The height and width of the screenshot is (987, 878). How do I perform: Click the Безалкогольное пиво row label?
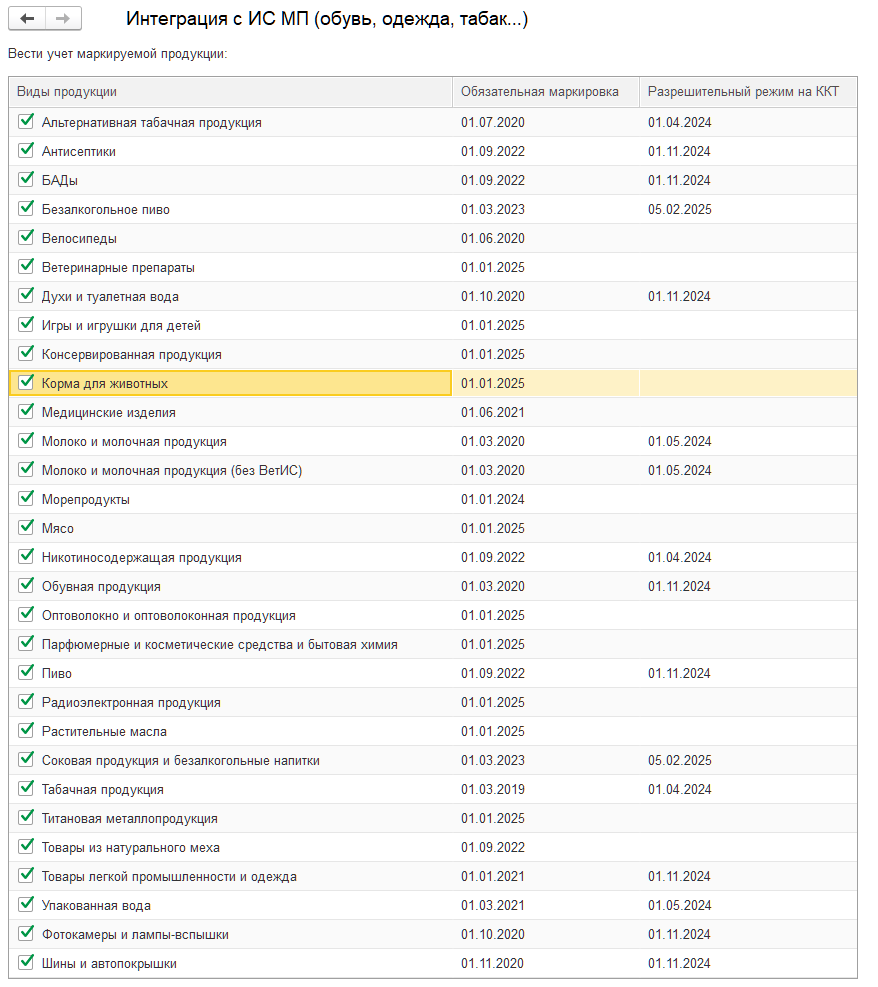[x=106, y=210]
